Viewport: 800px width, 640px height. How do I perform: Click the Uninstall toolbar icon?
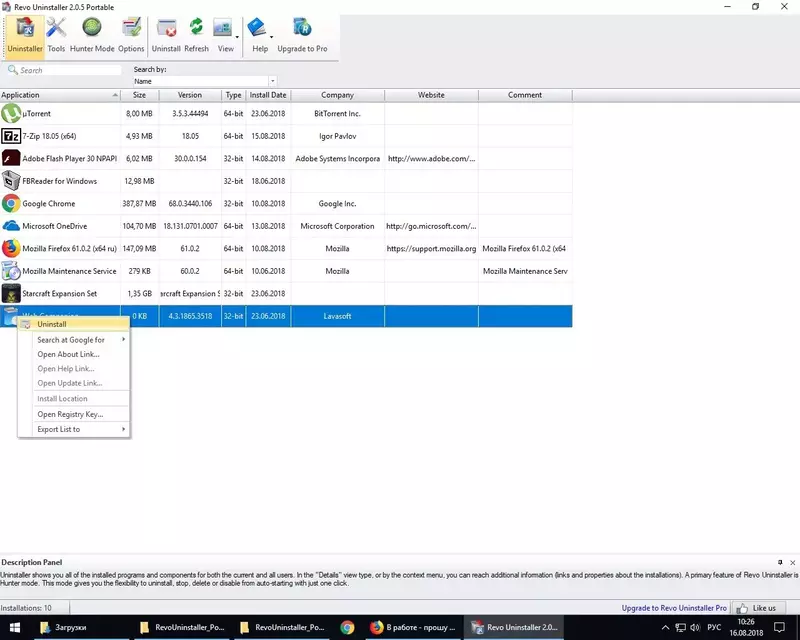point(166,35)
